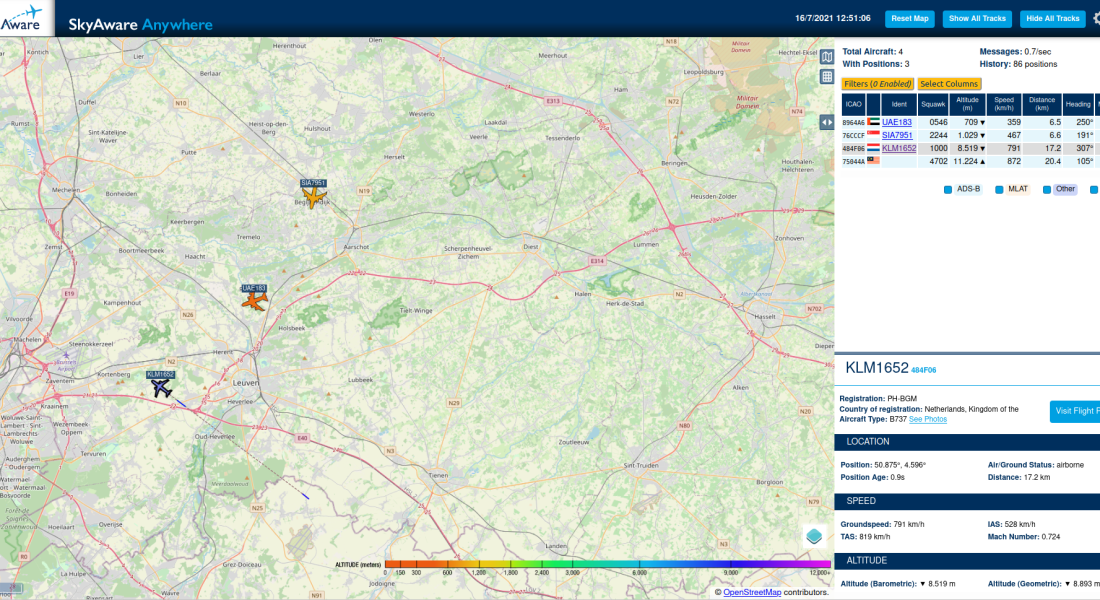Open the settings gear in the header
This screenshot has width=1100, height=600.
click(x=1094, y=18)
